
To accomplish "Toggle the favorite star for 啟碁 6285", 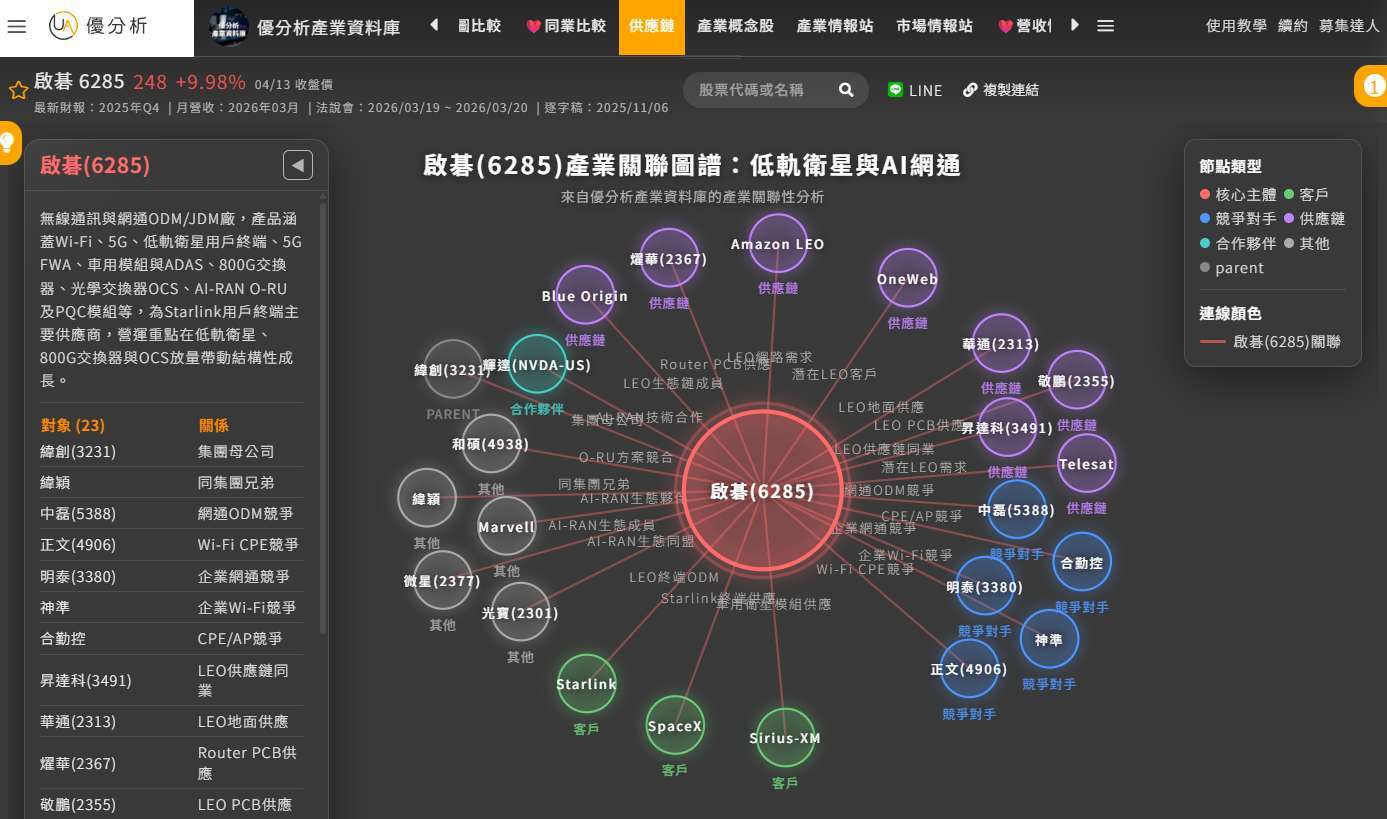I will point(18,89).
